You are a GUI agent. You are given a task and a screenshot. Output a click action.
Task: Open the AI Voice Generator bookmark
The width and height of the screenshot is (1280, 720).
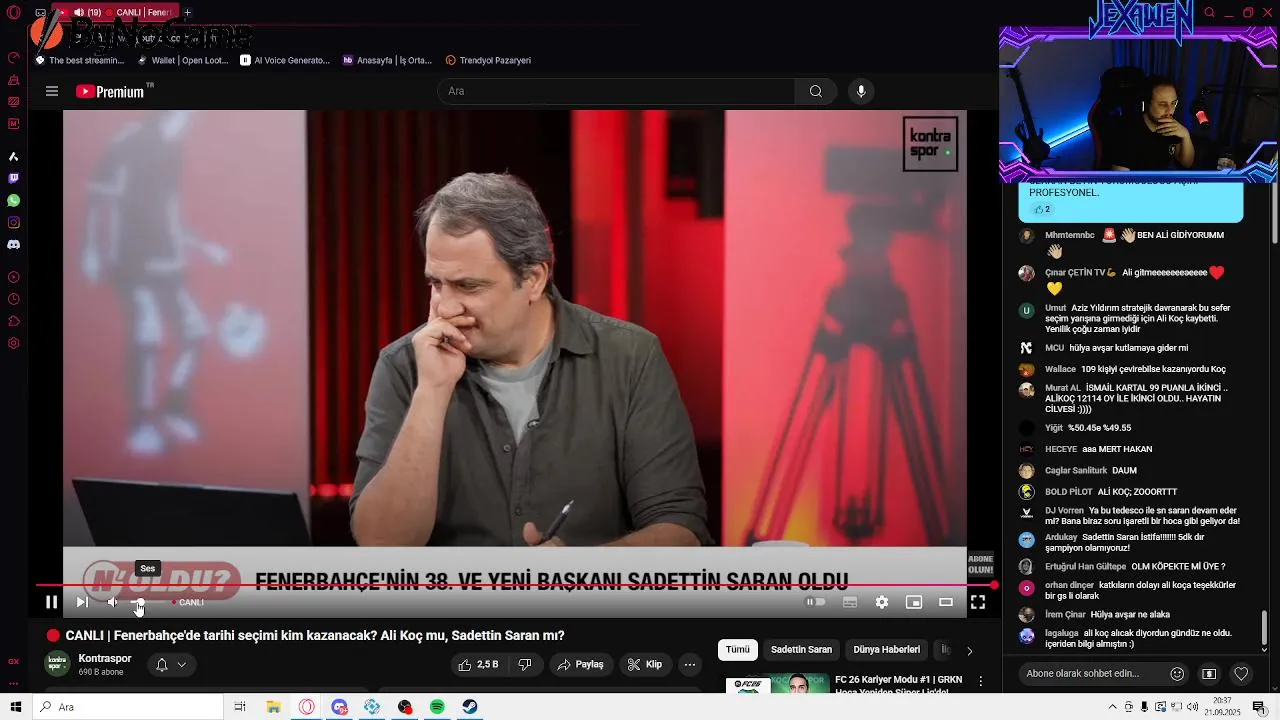click(285, 60)
